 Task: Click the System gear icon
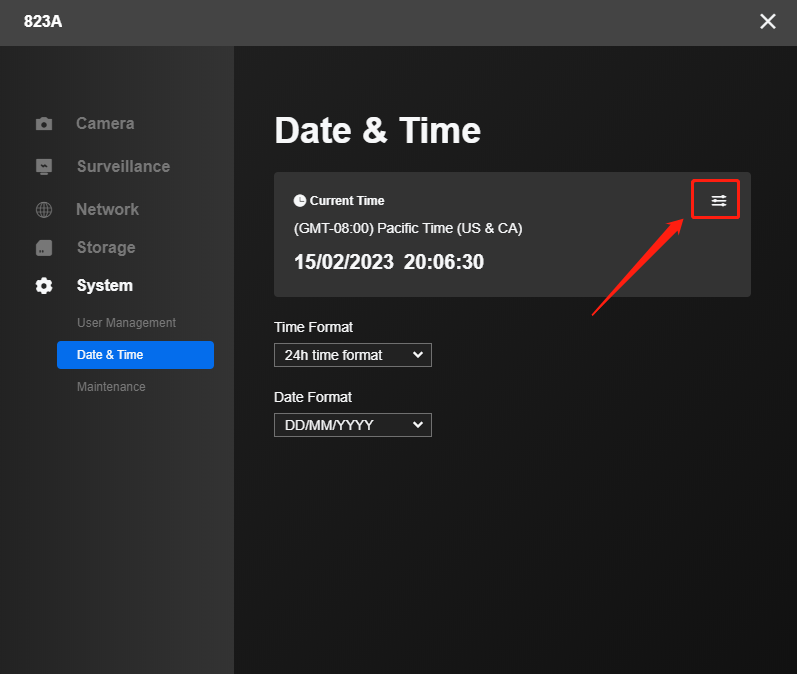click(44, 286)
